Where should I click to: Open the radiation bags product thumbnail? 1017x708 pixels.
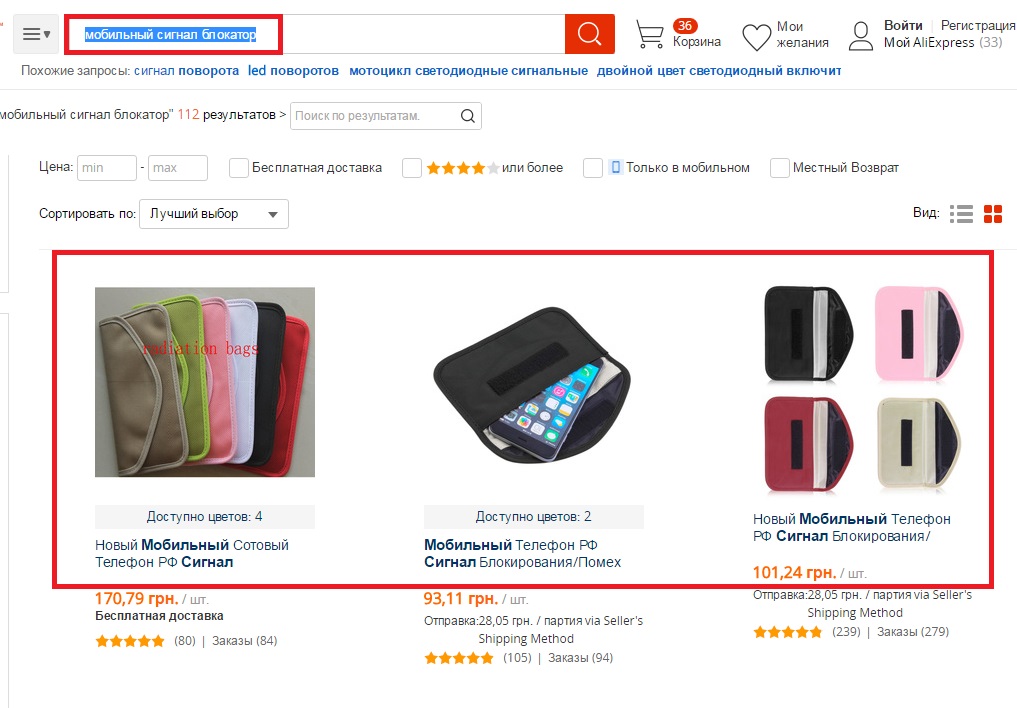[x=205, y=382]
